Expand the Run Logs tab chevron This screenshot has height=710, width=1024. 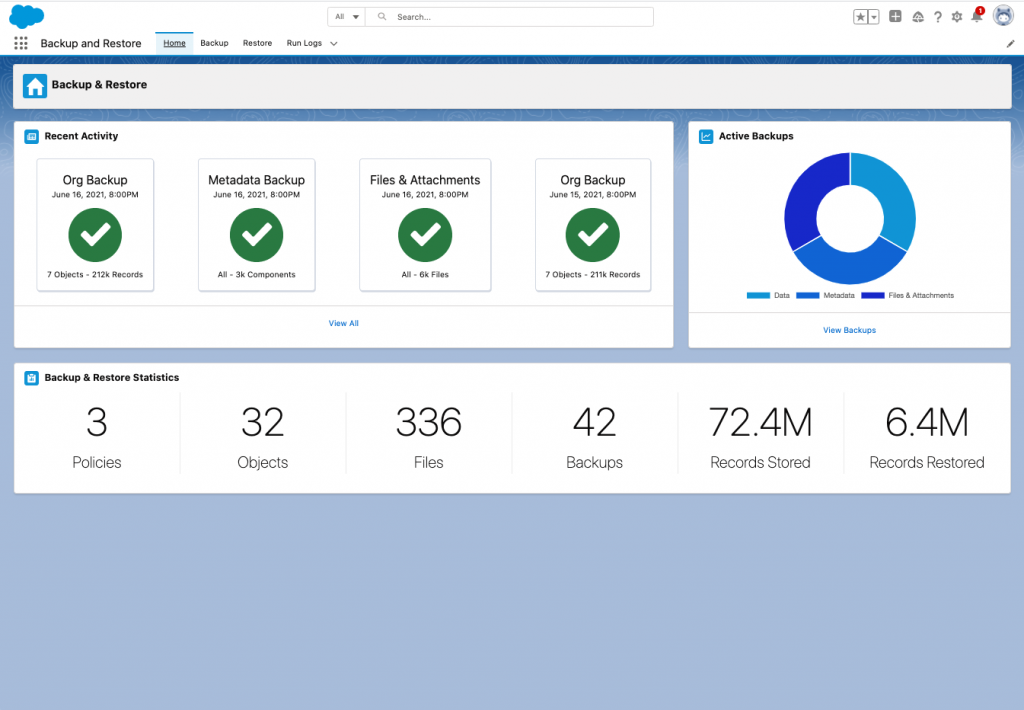334,44
